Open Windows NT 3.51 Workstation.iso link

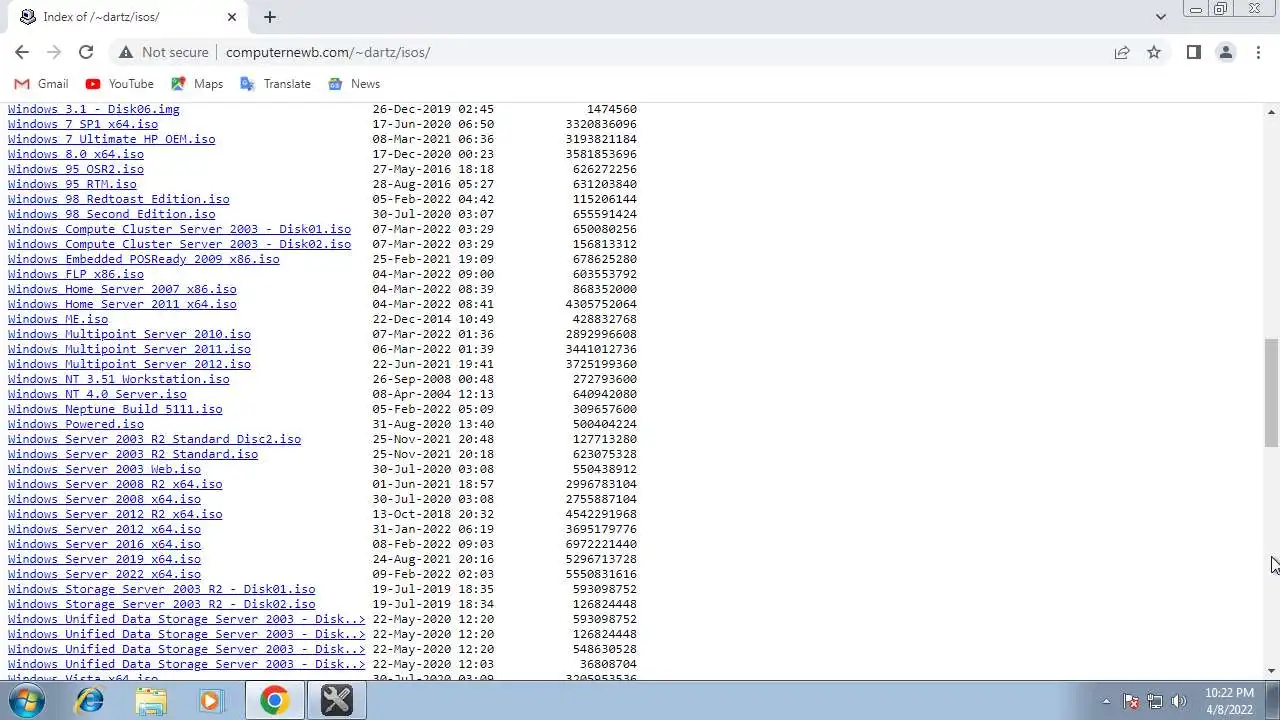click(119, 379)
